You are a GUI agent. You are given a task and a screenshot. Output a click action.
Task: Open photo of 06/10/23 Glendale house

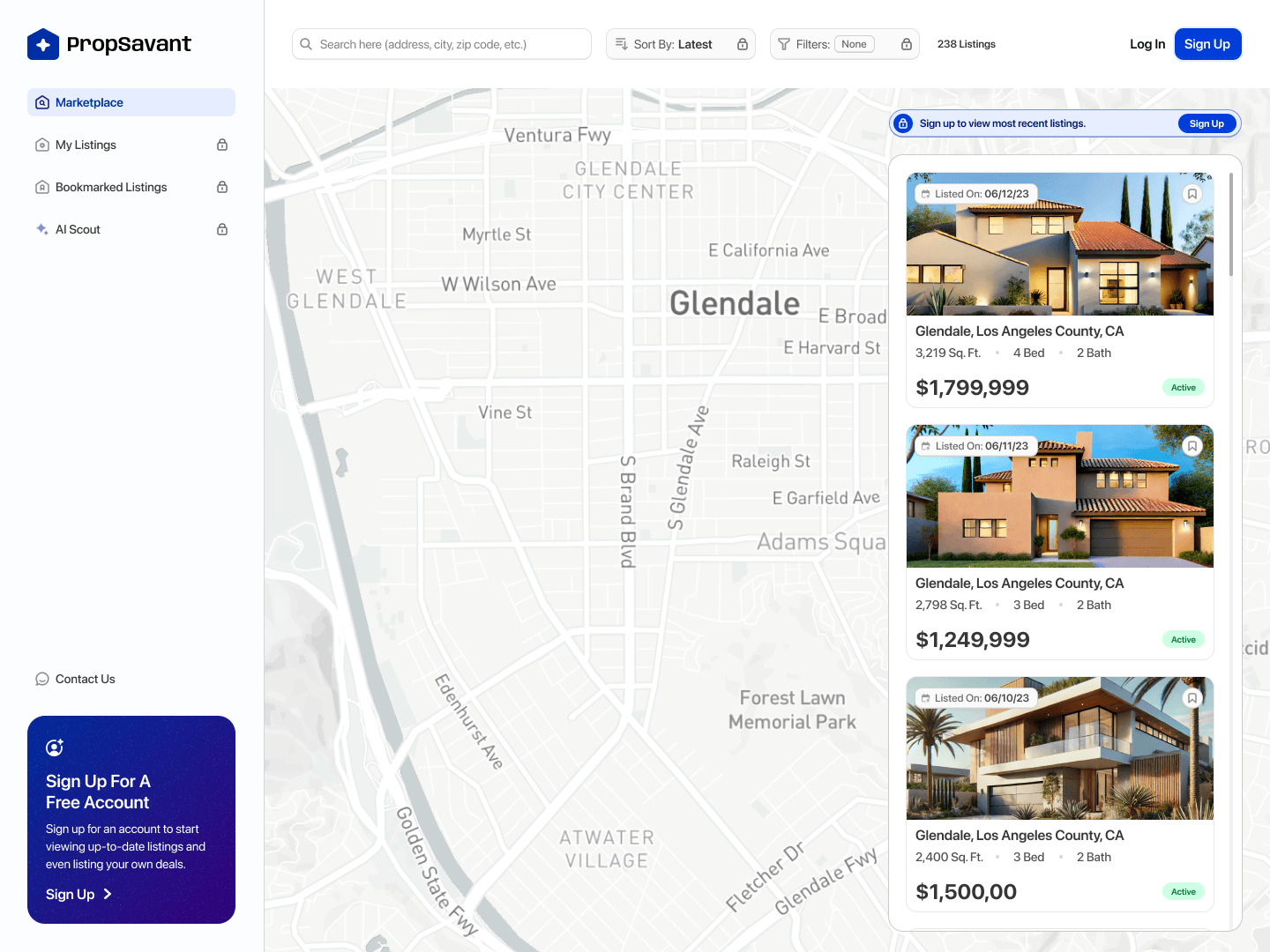tap(1060, 748)
